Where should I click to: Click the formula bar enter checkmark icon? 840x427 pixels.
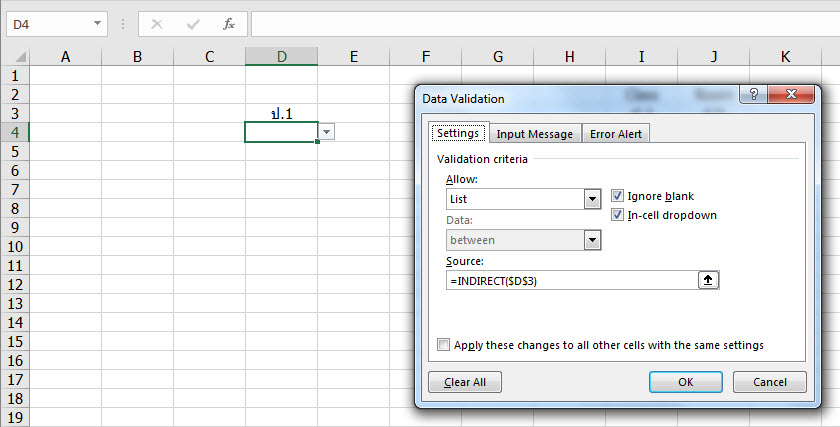(193, 23)
